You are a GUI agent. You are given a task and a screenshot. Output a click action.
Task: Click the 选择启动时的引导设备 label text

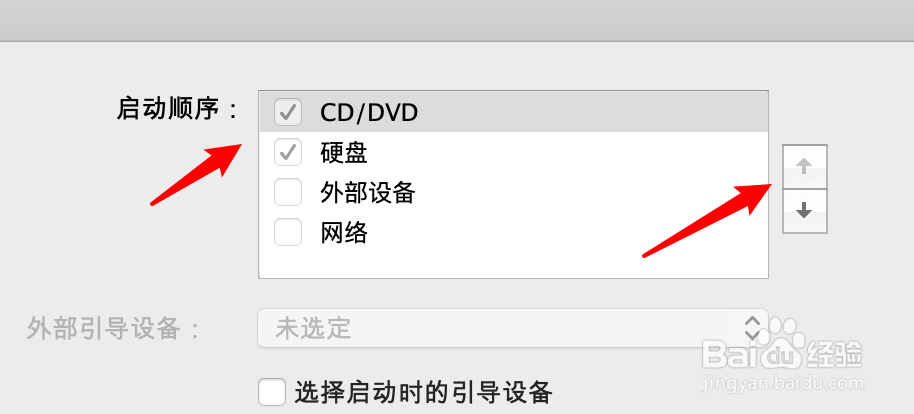click(423, 392)
